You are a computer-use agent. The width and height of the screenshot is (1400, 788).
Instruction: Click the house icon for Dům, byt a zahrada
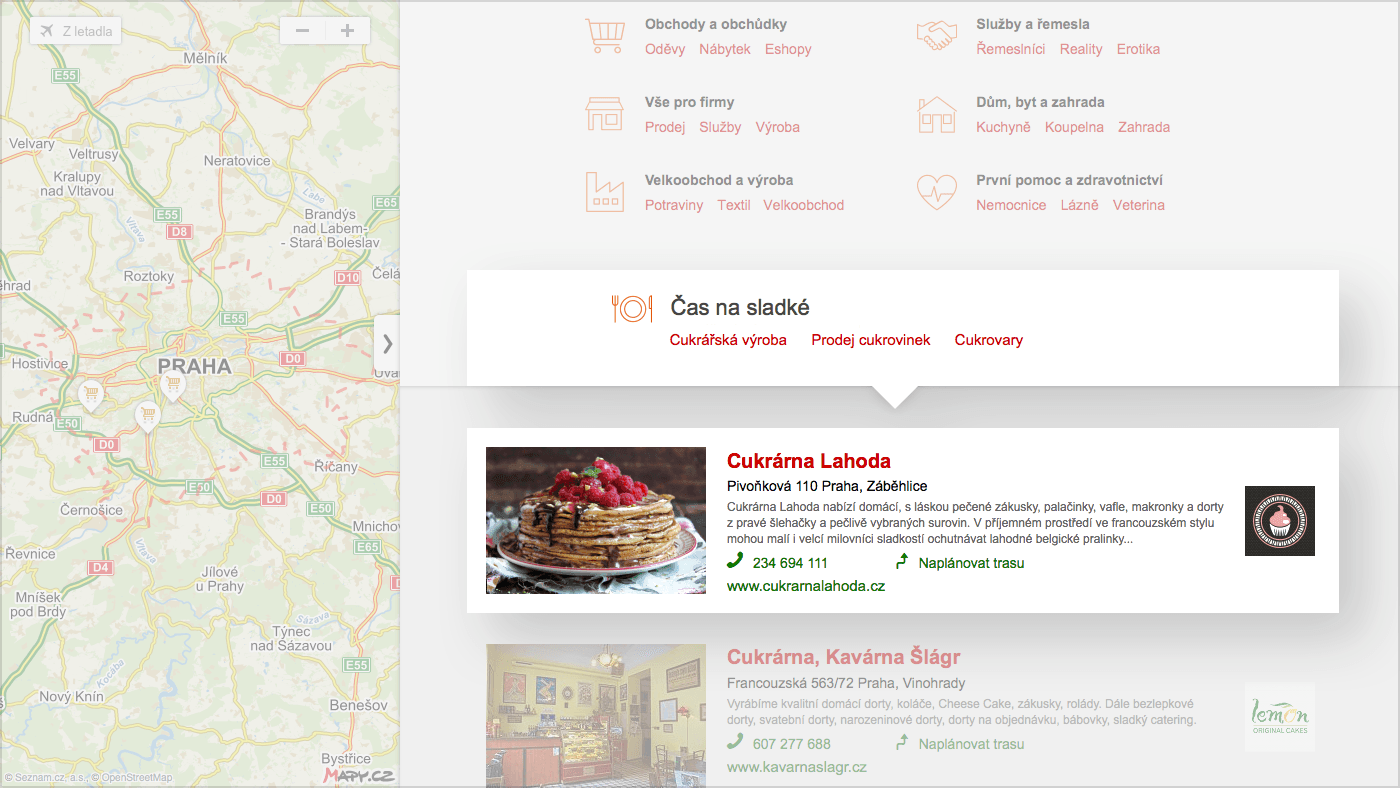click(937, 114)
